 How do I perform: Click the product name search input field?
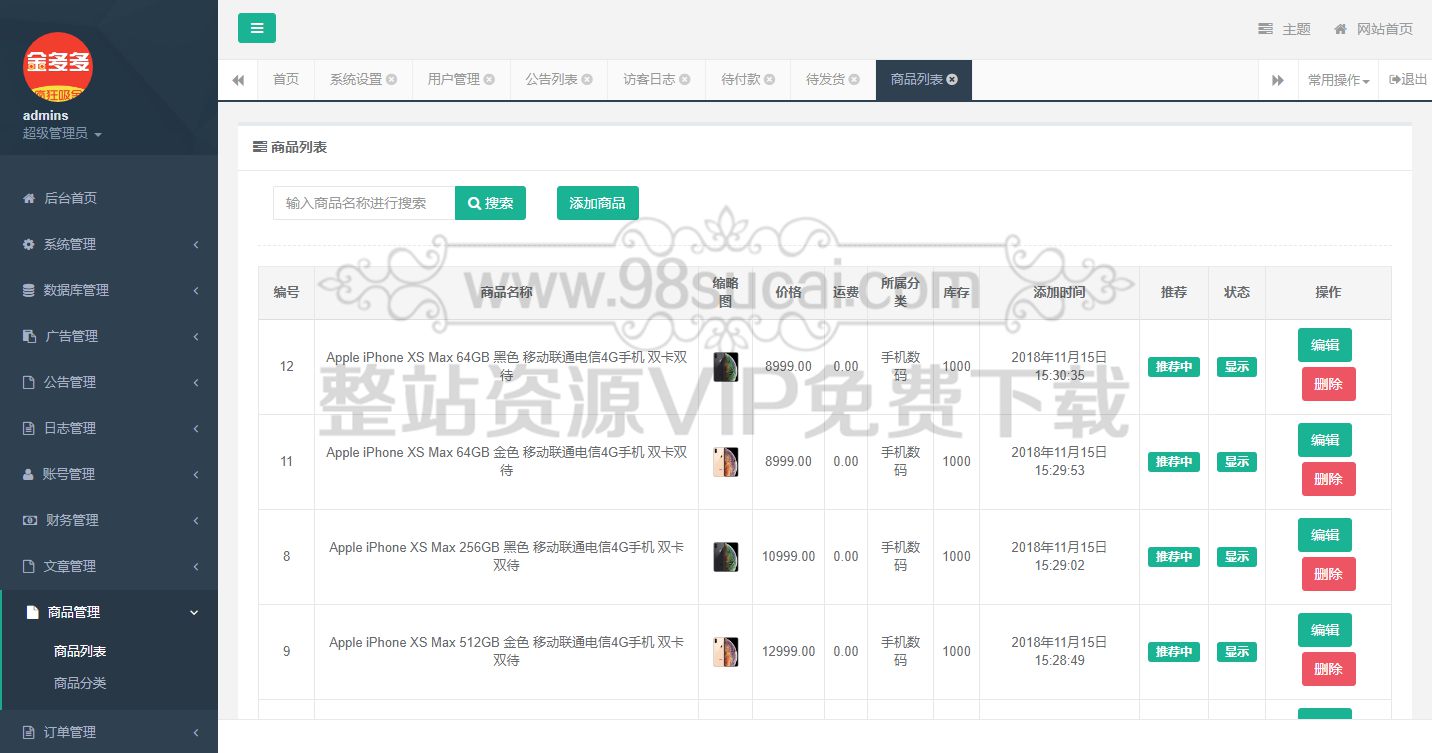pyautogui.click(x=364, y=203)
